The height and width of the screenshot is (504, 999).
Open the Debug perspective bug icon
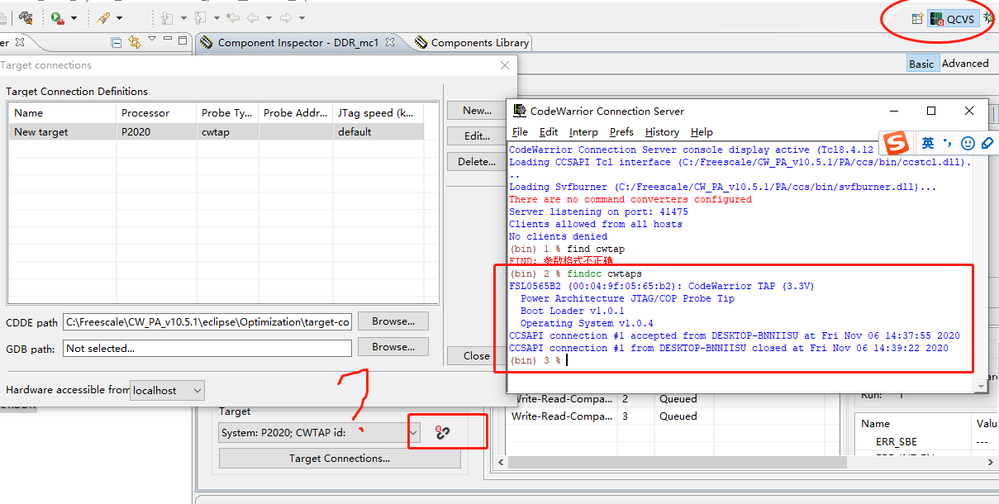(x=990, y=19)
